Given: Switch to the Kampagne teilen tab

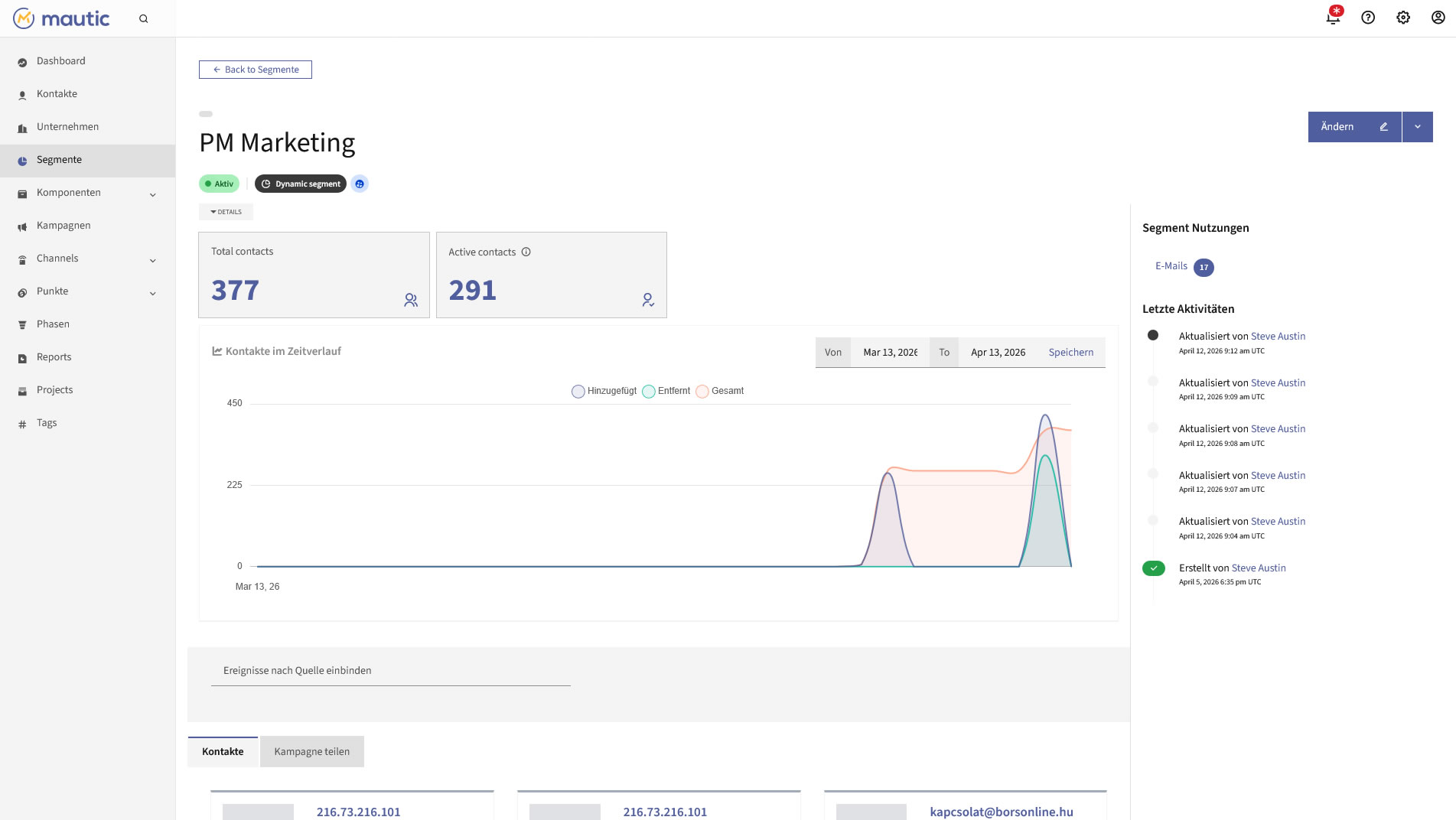Looking at the screenshot, I should click(x=311, y=751).
